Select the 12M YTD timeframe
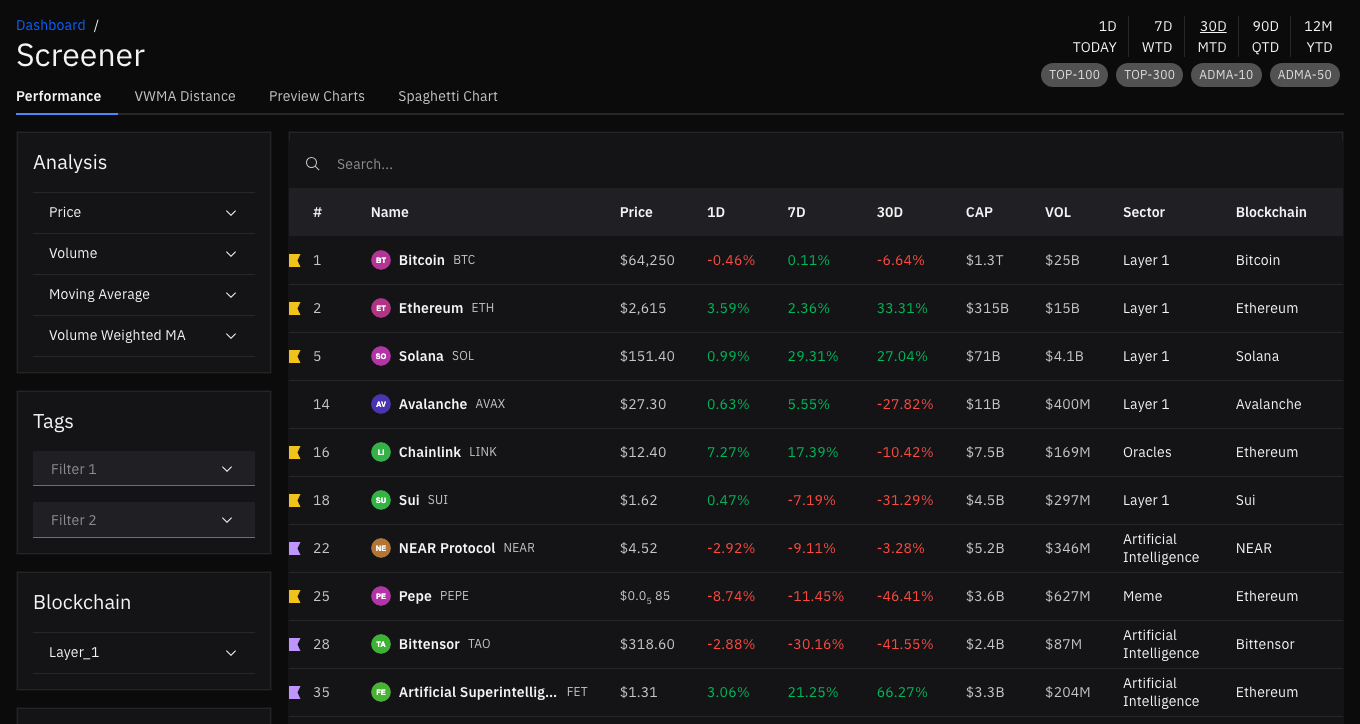This screenshot has width=1360, height=724. click(x=1319, y=37)
